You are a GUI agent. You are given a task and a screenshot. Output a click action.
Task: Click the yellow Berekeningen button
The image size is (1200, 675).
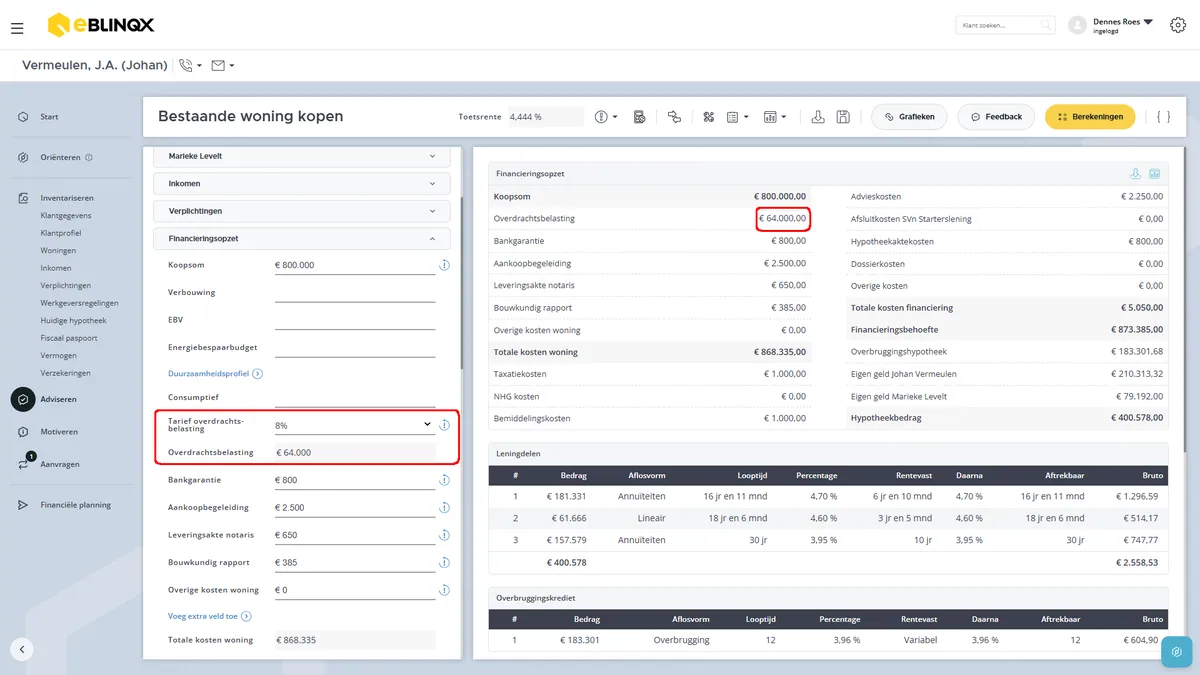[1090, 117]
